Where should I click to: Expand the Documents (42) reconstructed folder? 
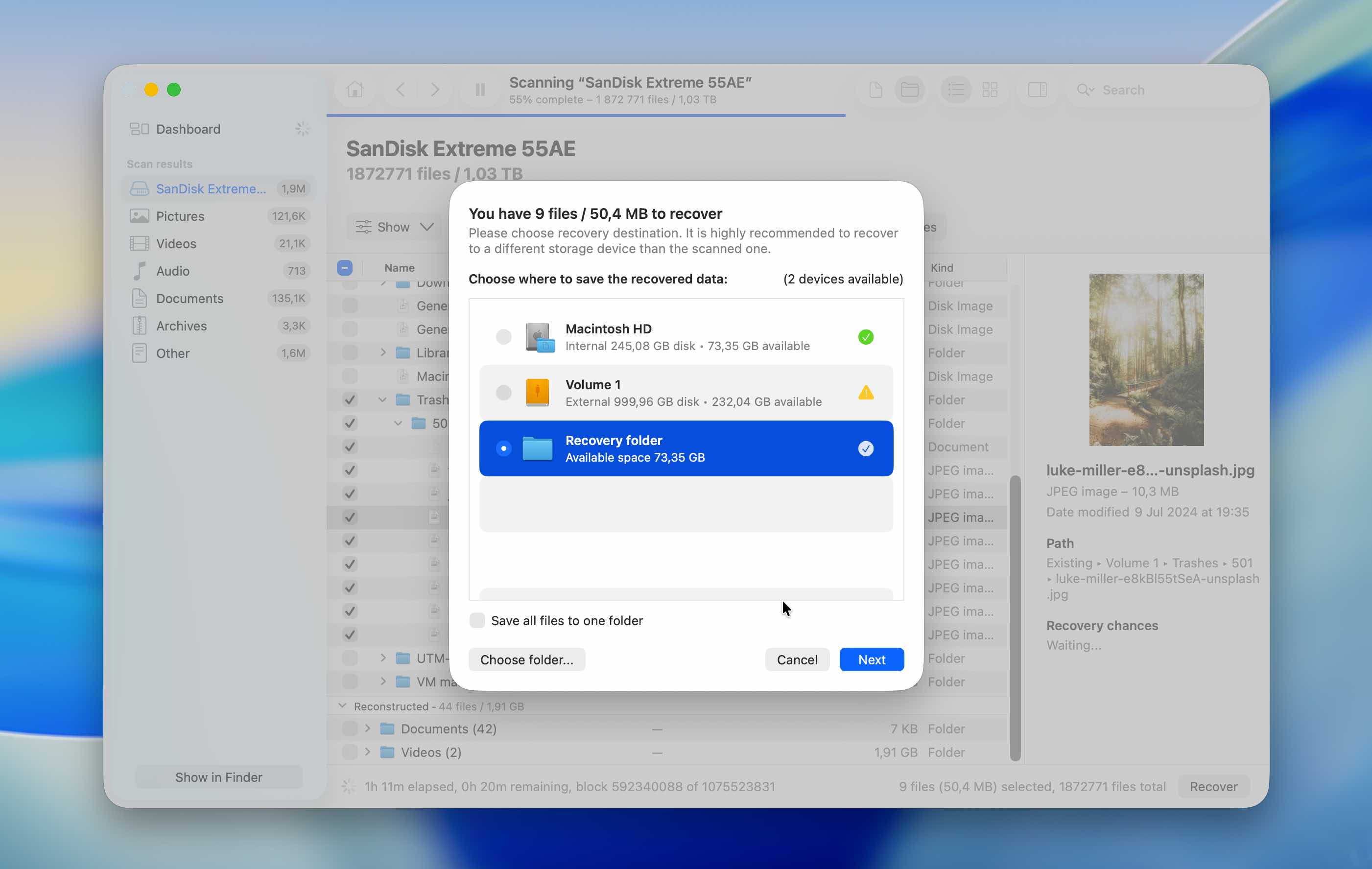pos(368,728)
